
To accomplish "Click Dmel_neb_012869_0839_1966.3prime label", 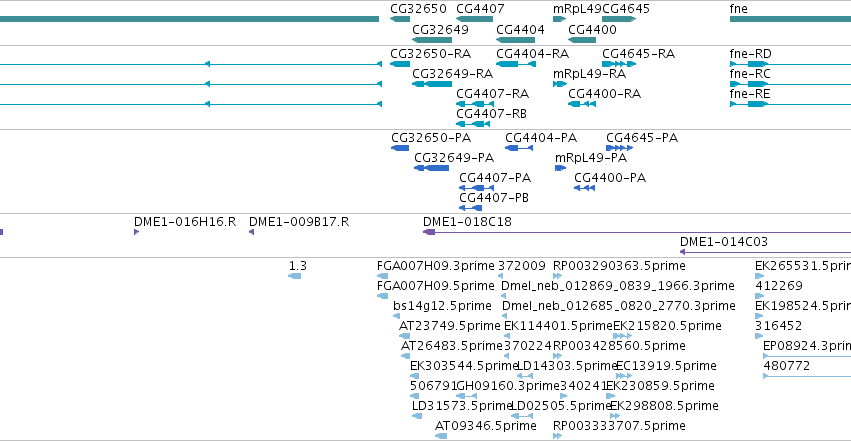I will pos(618,286).
